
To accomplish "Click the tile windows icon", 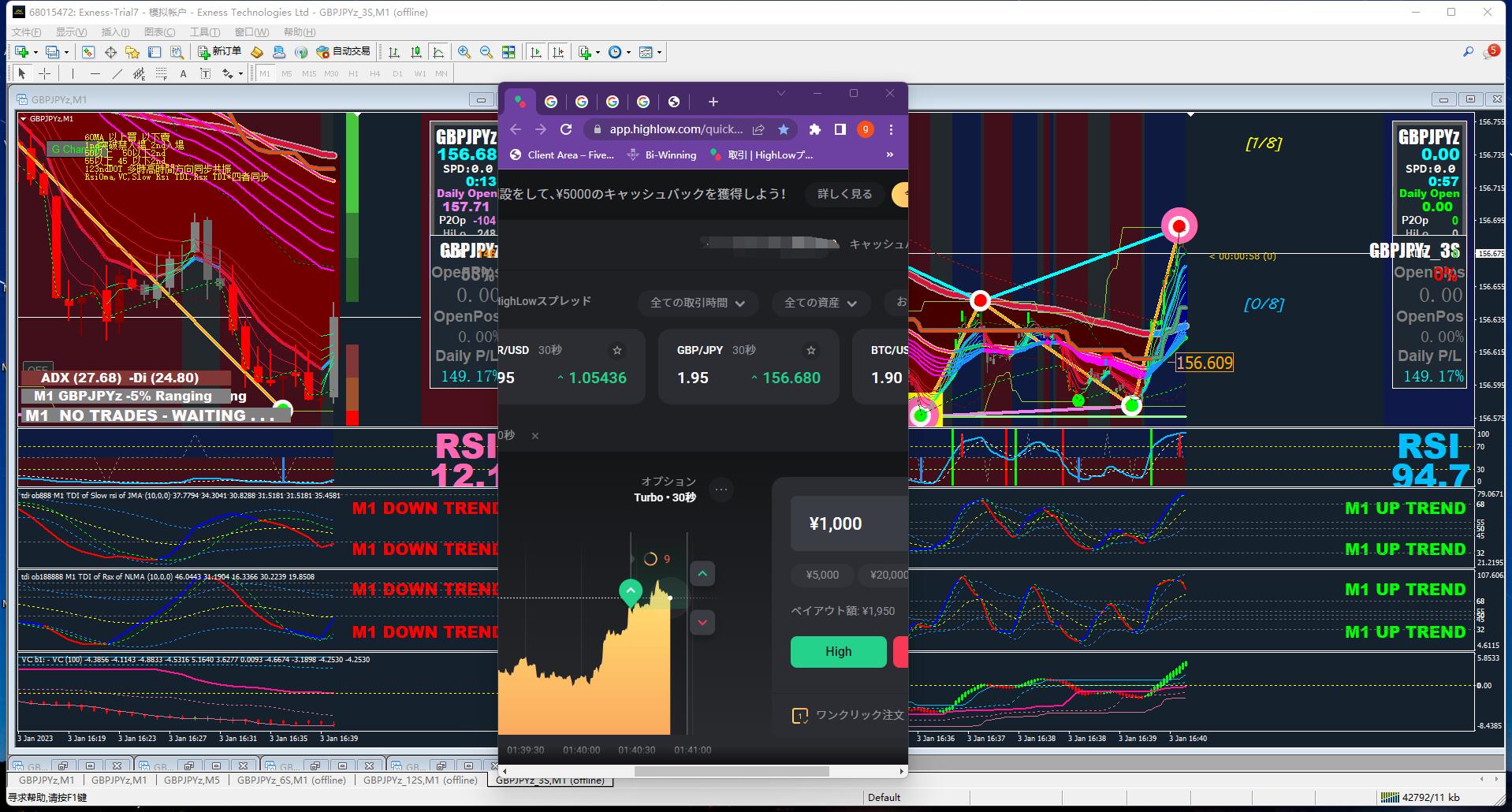I will (x=508, y=52).
